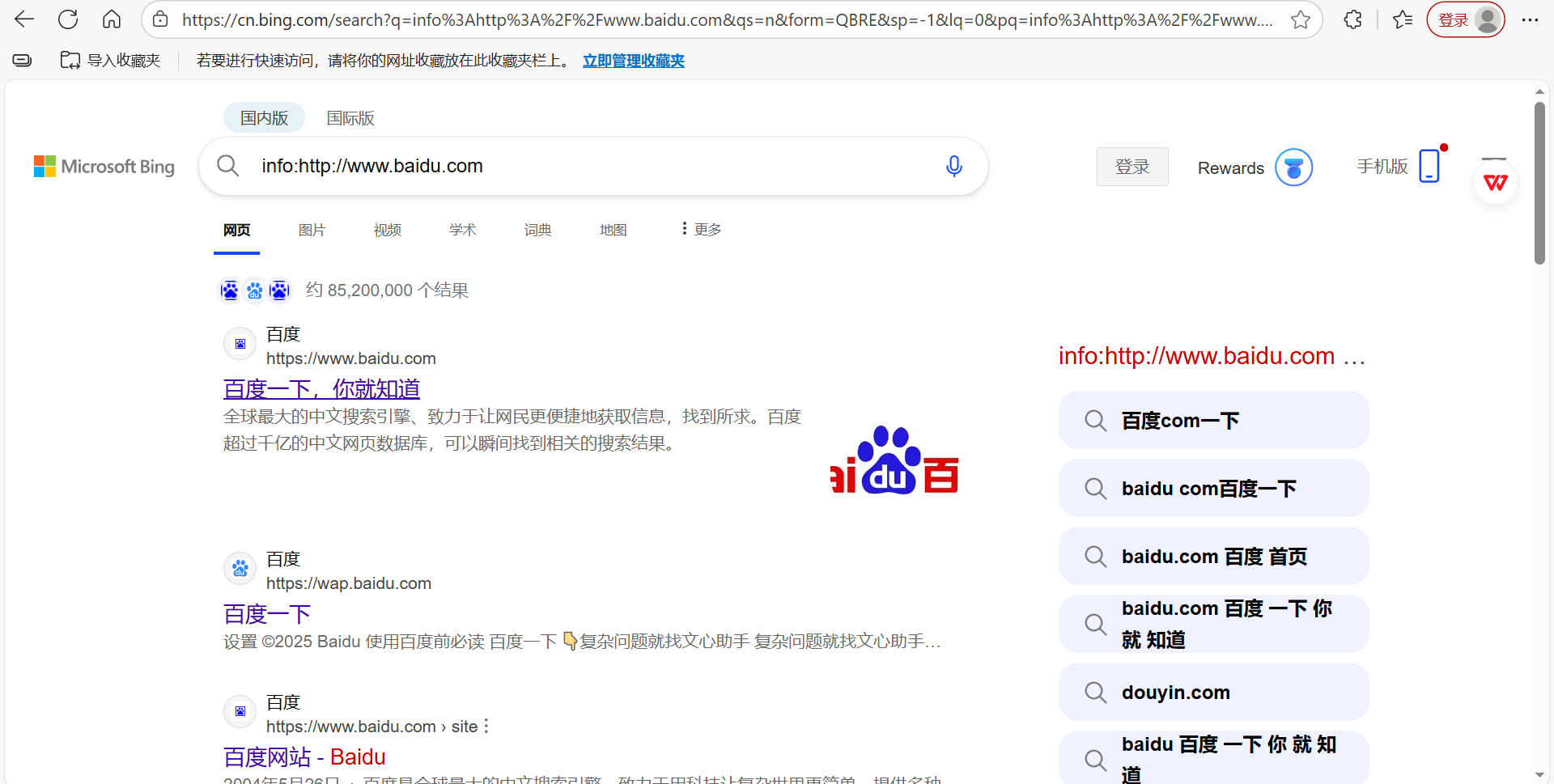Search related term baidu 百度 一下 你 就 知道
The height and width of the screenshot is (784, 1554).
point(1213,759)
